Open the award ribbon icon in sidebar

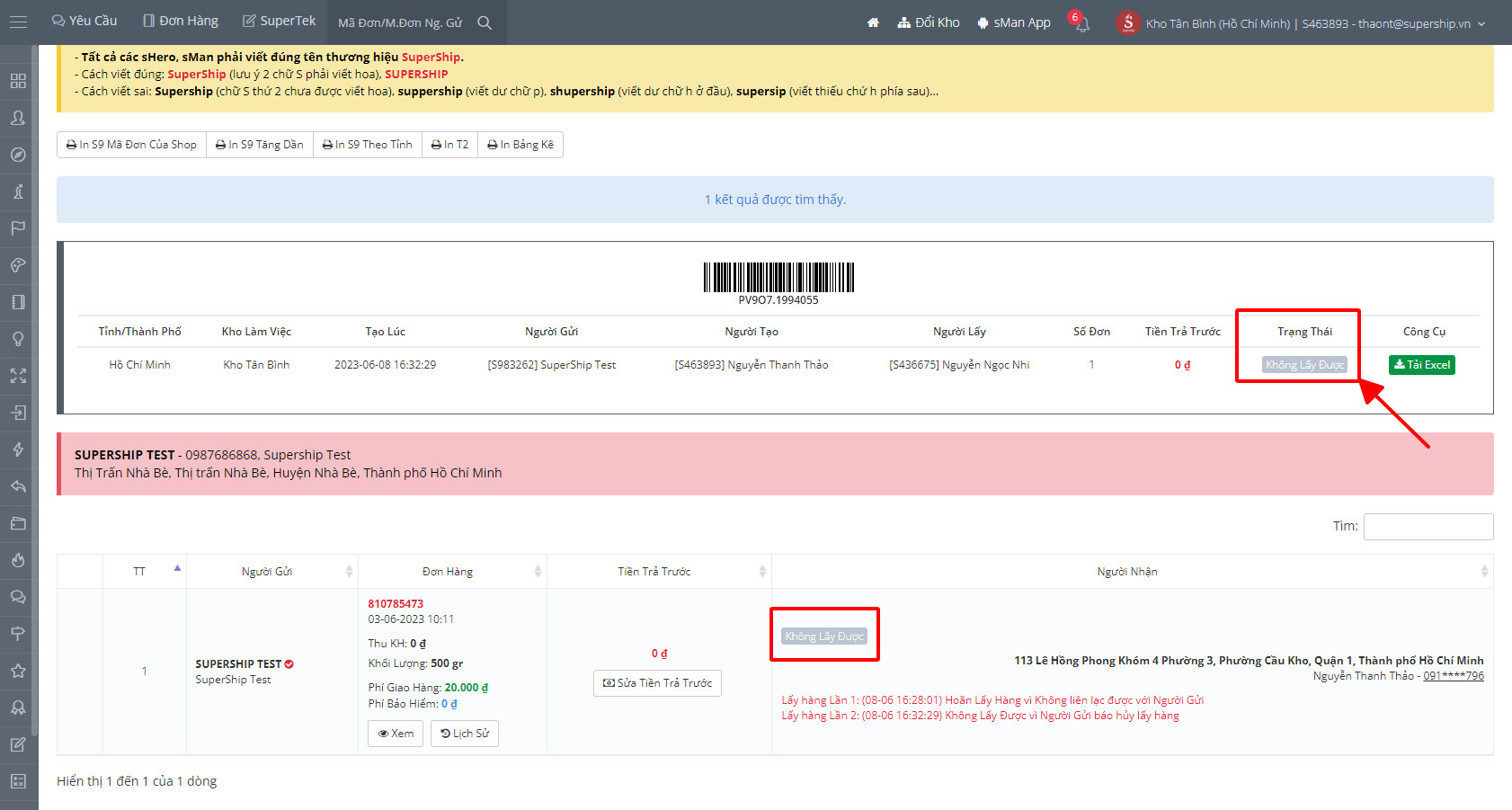click(x=18, y=708)
